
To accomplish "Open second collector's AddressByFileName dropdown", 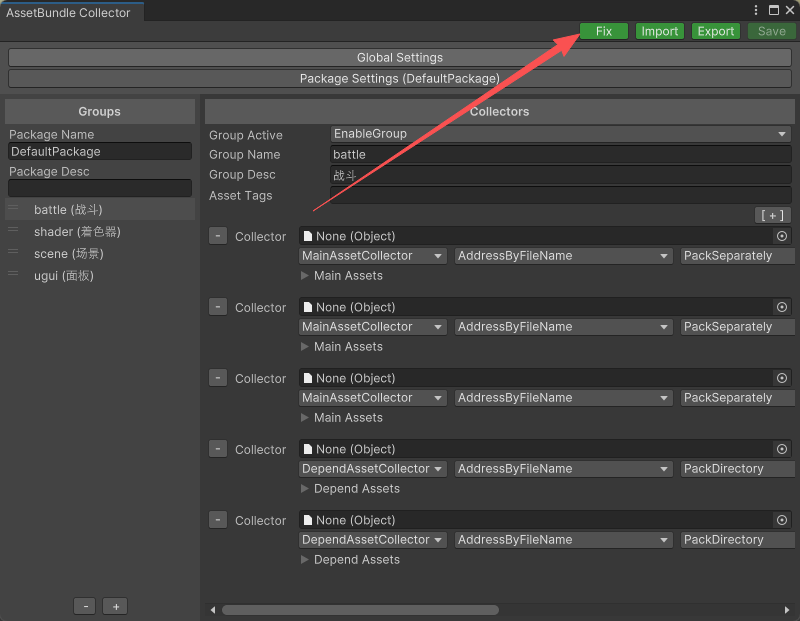I will tap(564, 327).
